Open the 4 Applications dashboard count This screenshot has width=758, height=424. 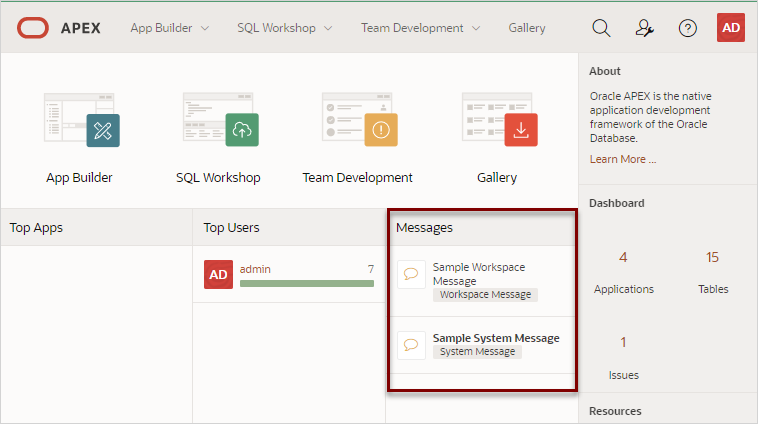pos(623,257)
